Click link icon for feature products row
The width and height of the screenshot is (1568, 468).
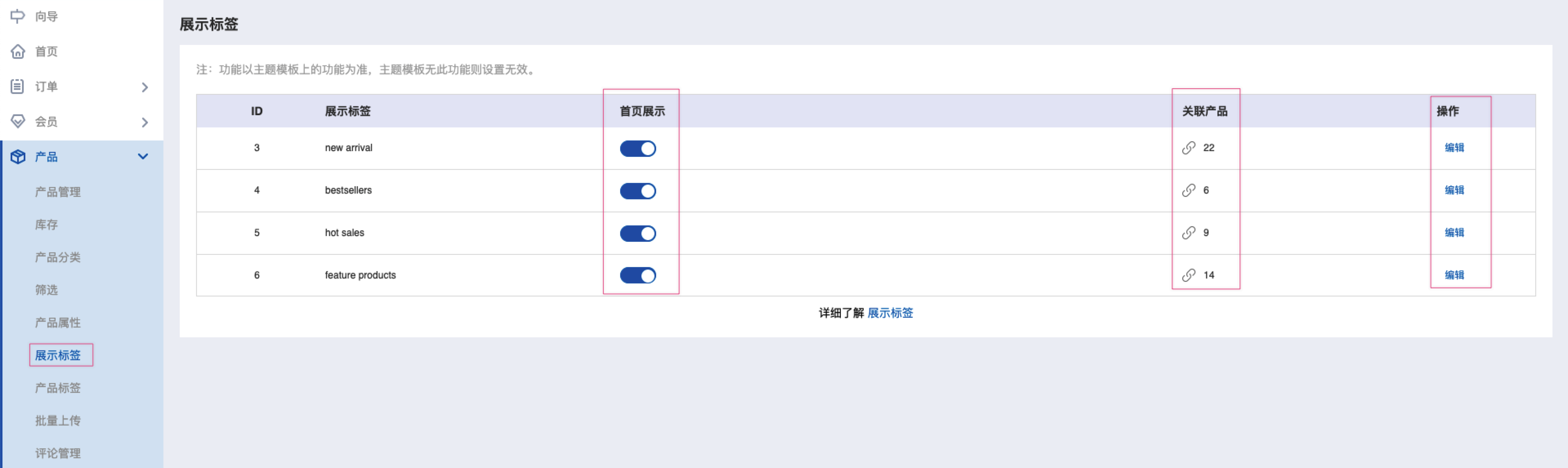click(x=1188, y=275)
